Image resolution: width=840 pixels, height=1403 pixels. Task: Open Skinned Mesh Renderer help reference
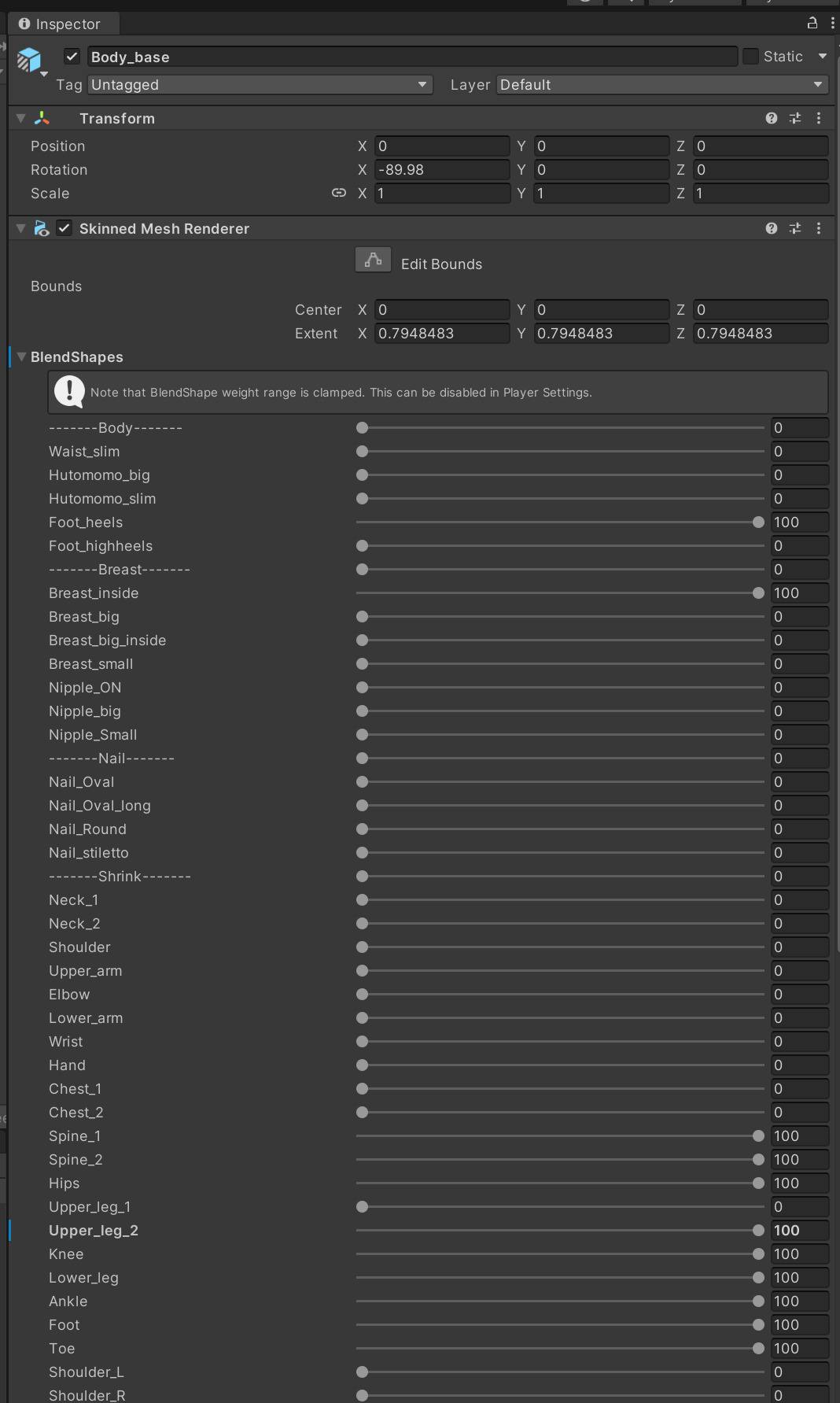(771, 228)
